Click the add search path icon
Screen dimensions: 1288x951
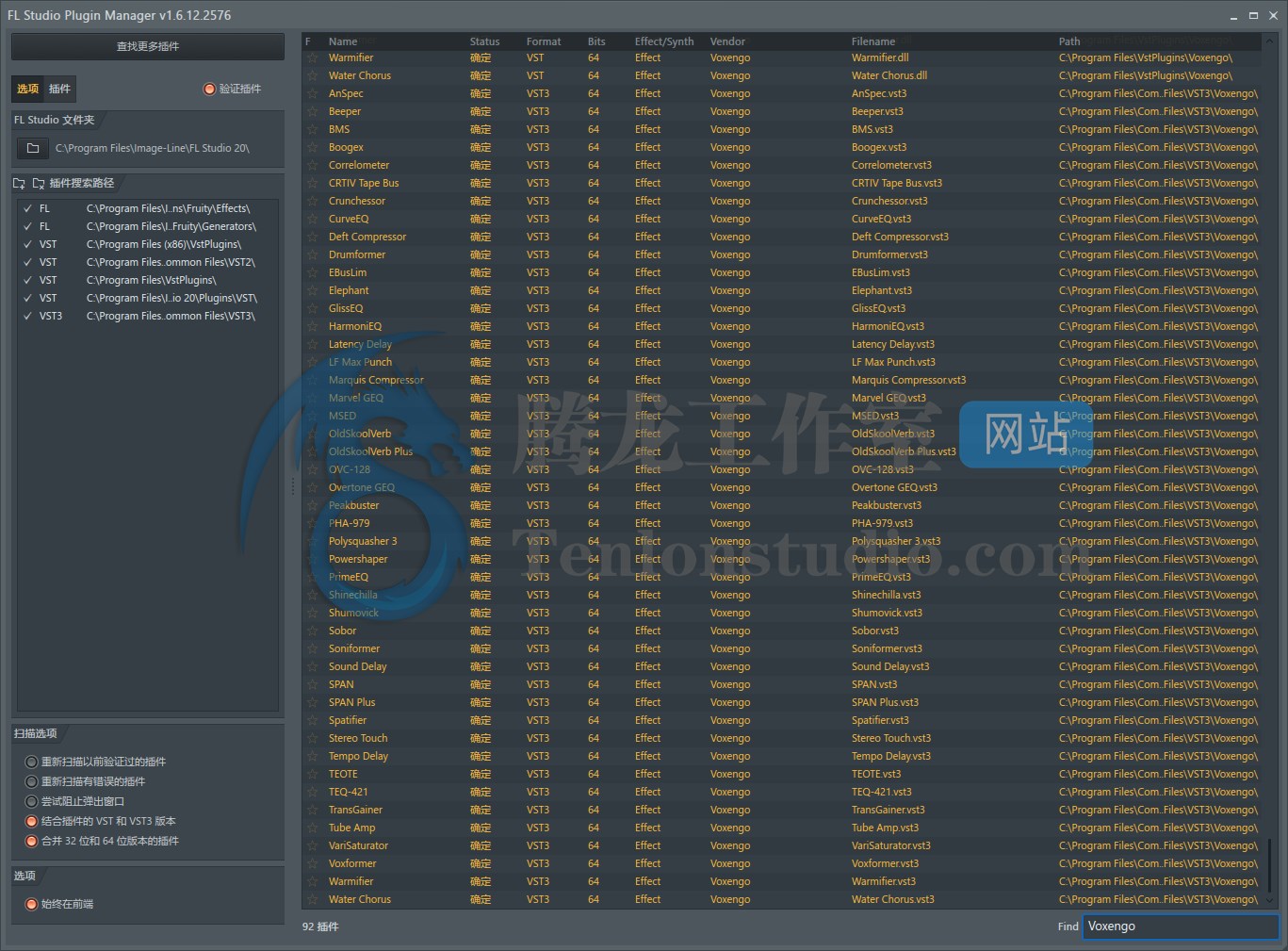coord(19,183)
